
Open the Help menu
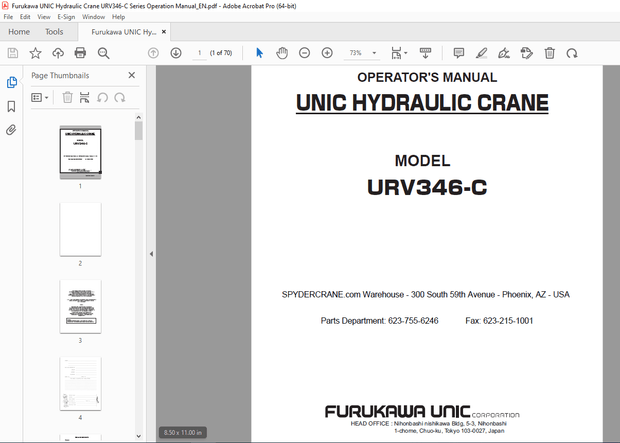point(118,17)
